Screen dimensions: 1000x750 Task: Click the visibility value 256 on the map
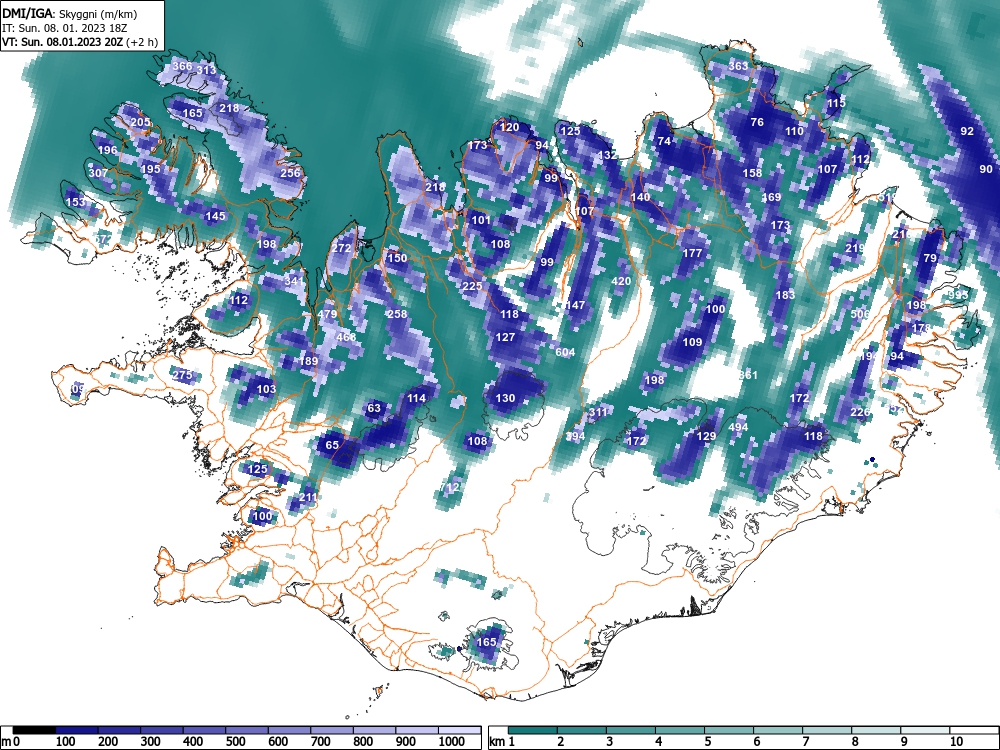290,173
